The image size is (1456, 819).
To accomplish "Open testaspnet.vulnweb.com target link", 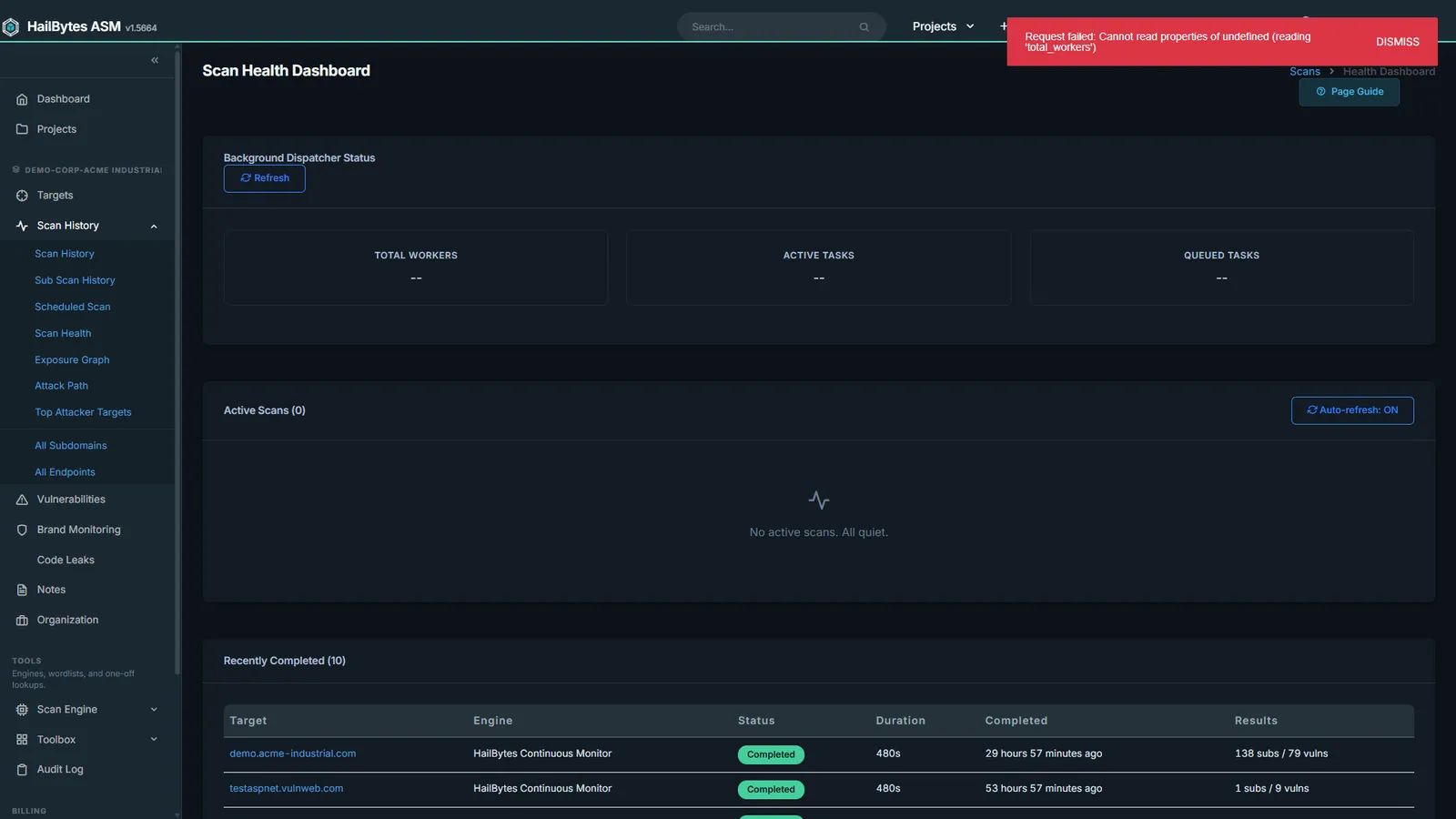I will coord(286,789).
